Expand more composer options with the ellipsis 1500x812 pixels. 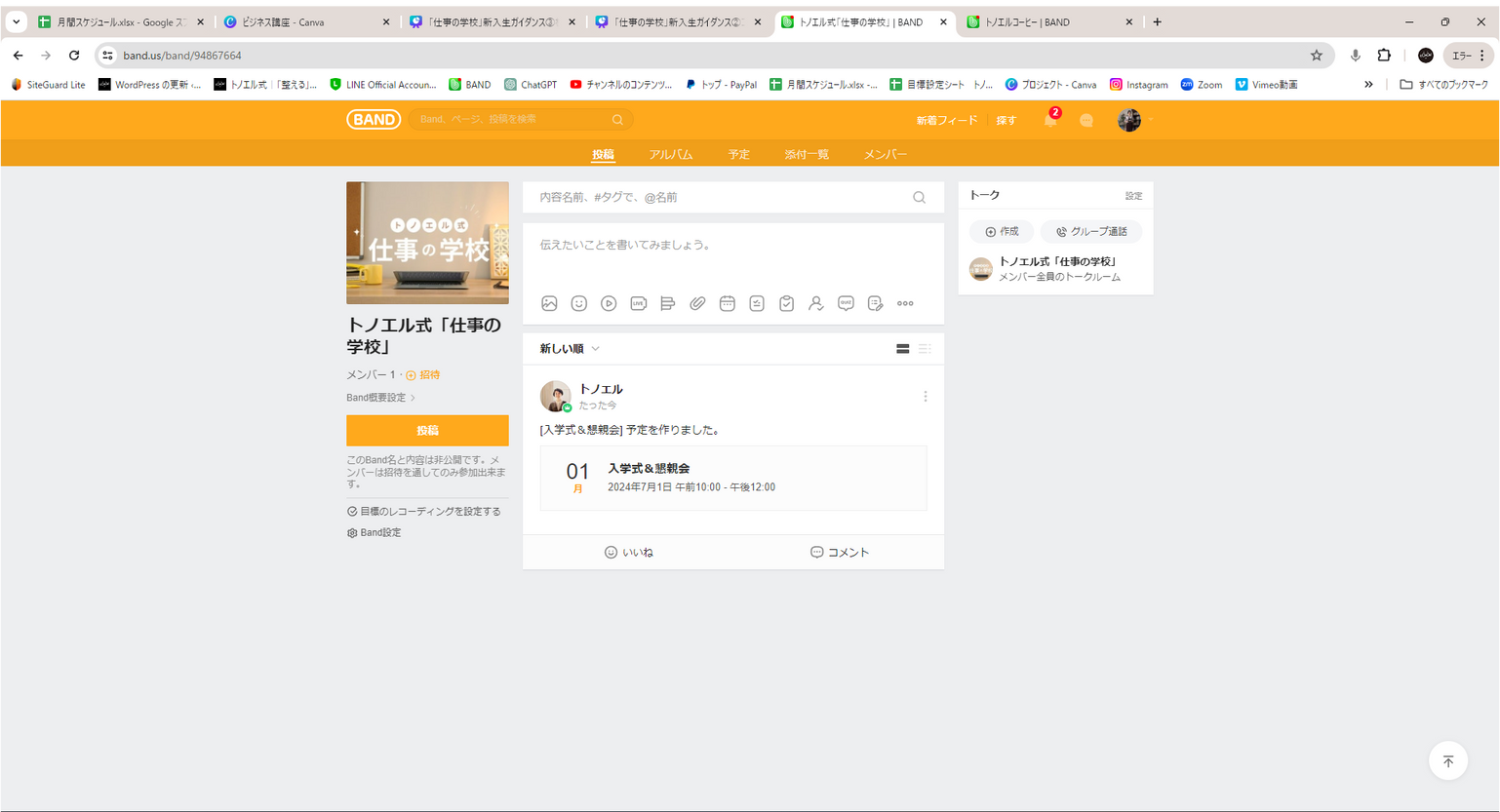pos(905,304)
